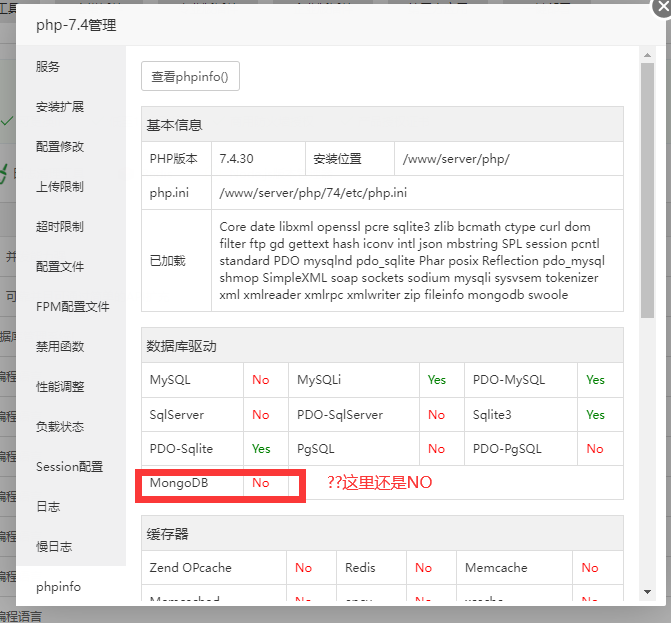This screenshot has height=623, width=671.
Task: View 负载状态 page
Action: point(59,427)
